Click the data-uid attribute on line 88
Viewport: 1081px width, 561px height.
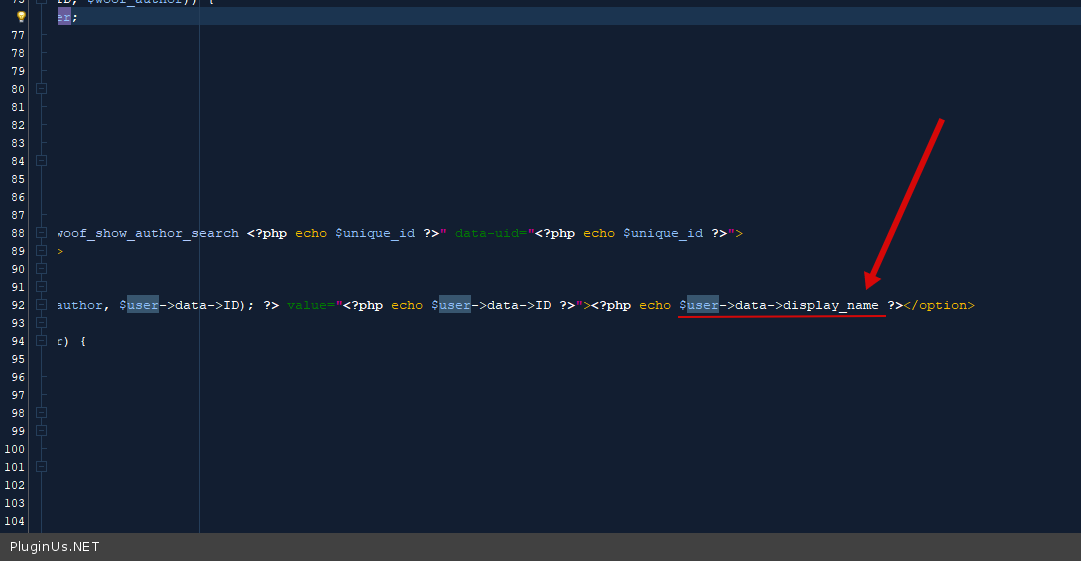tap(490, 233)
